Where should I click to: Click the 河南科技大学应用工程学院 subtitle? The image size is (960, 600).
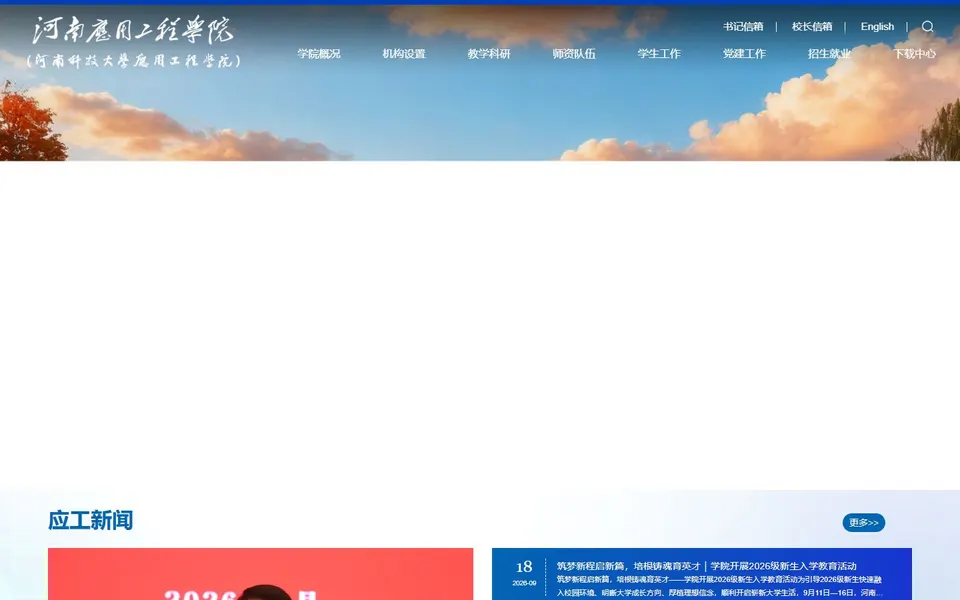click(134, 61)
